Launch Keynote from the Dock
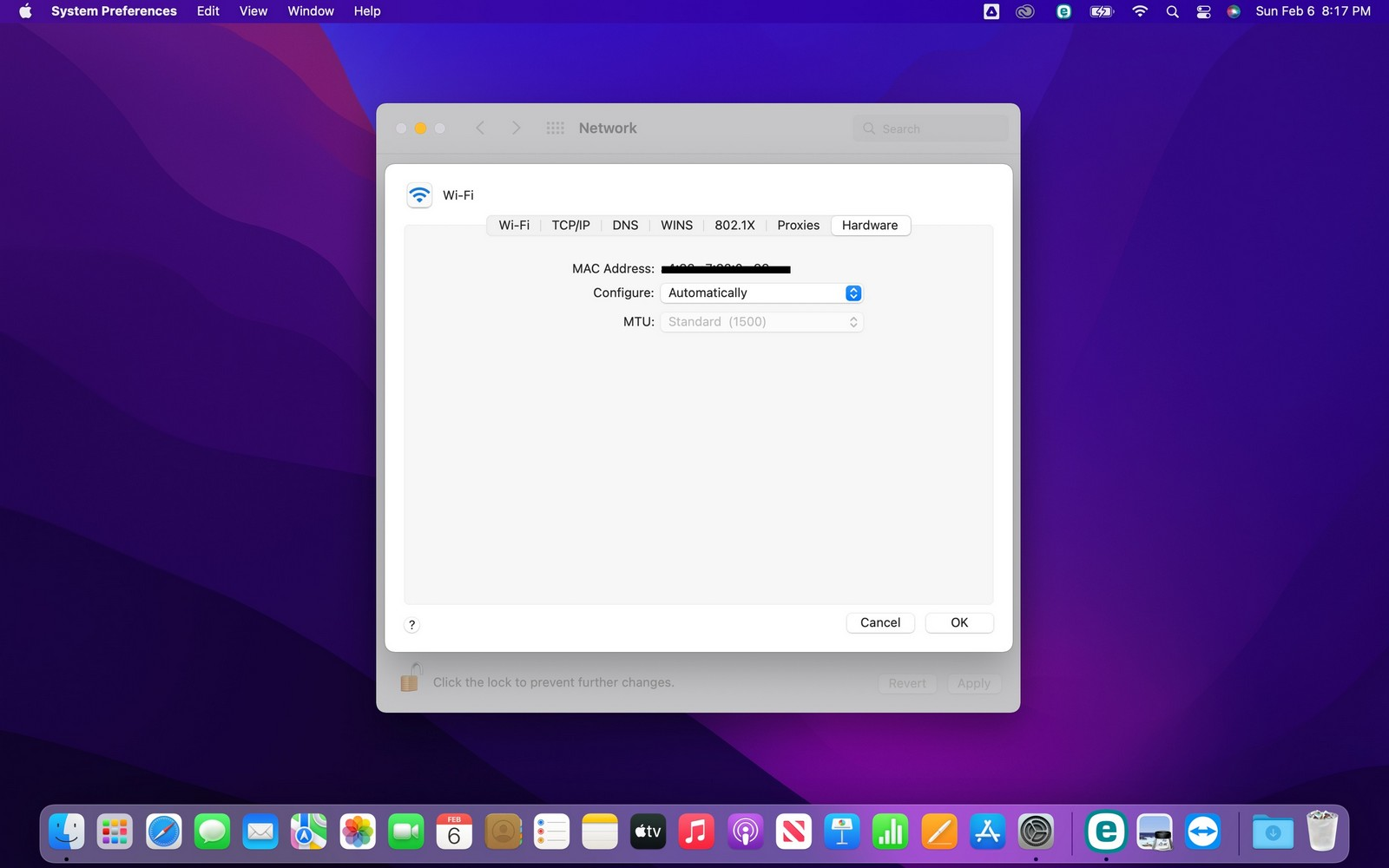The height and width of the screenshot is (868, 1389). pyautogui.click(x=842, y=832)
